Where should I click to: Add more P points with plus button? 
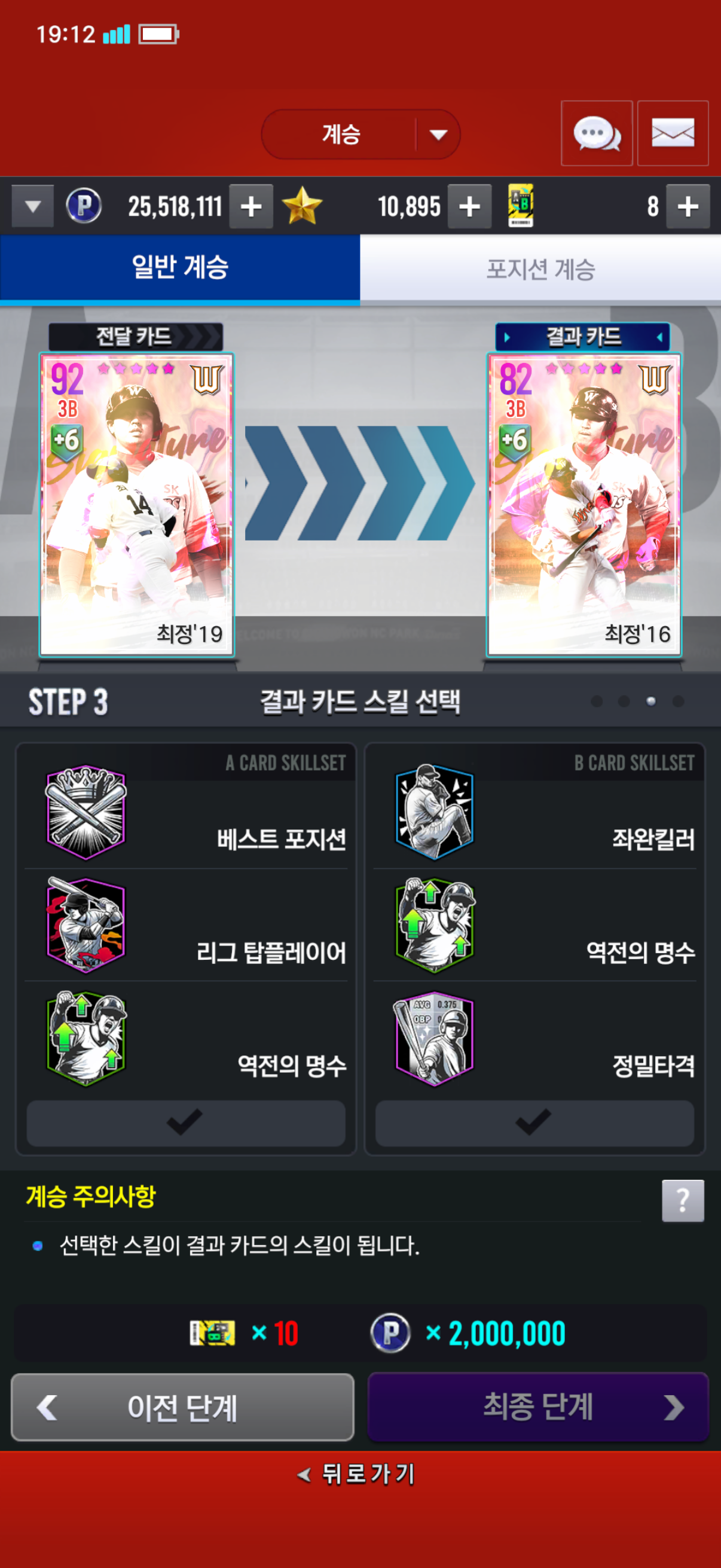[250, 207]
